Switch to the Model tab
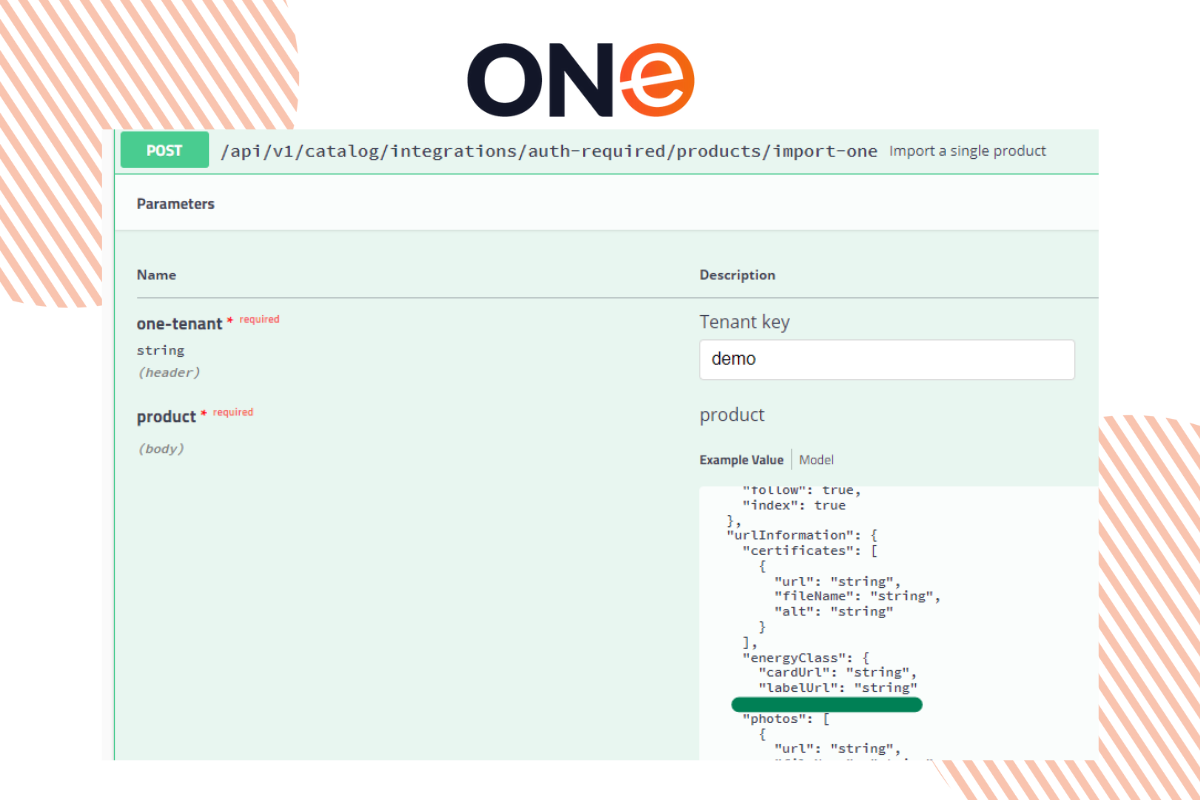1200x800 pixels. [x=816, y=460]
